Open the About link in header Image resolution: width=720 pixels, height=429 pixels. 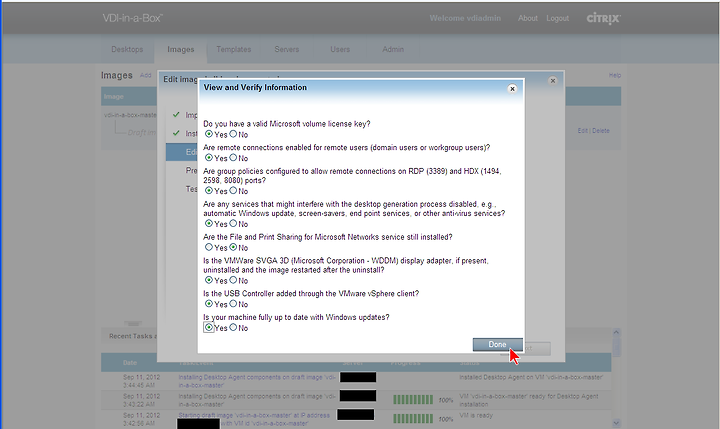click(528, 18)
